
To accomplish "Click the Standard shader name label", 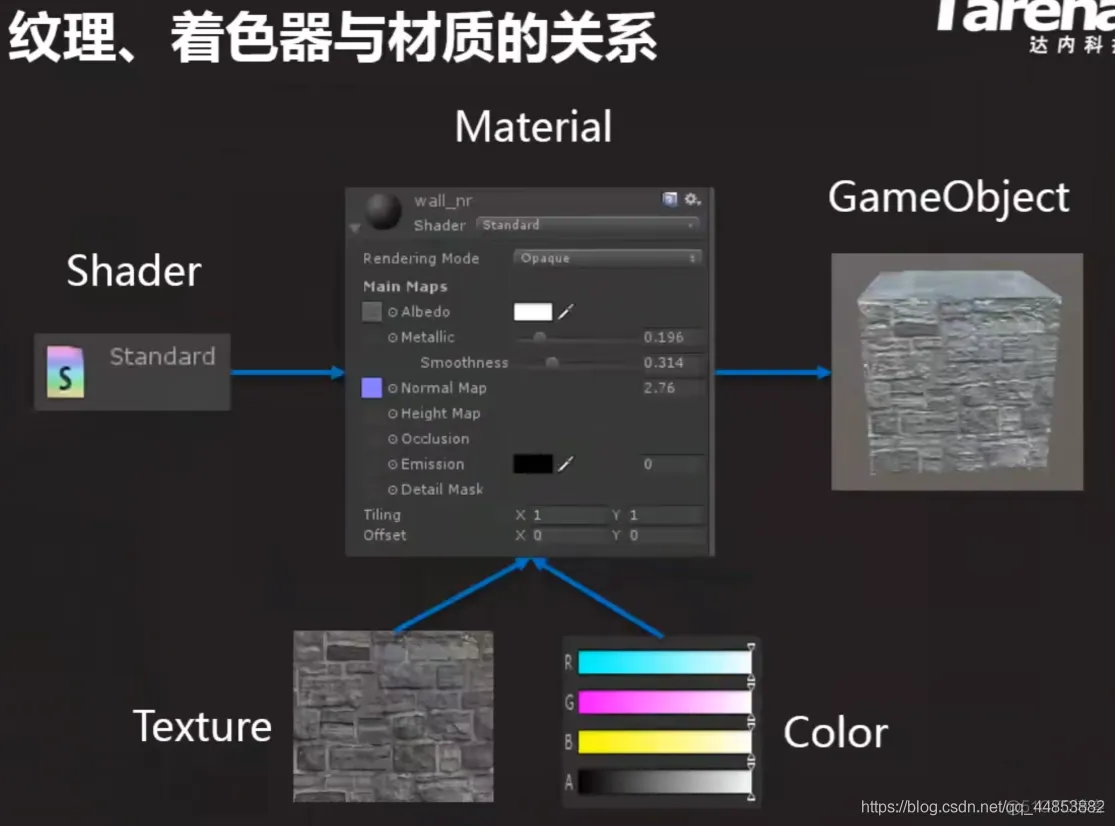I will coord(162,356).
